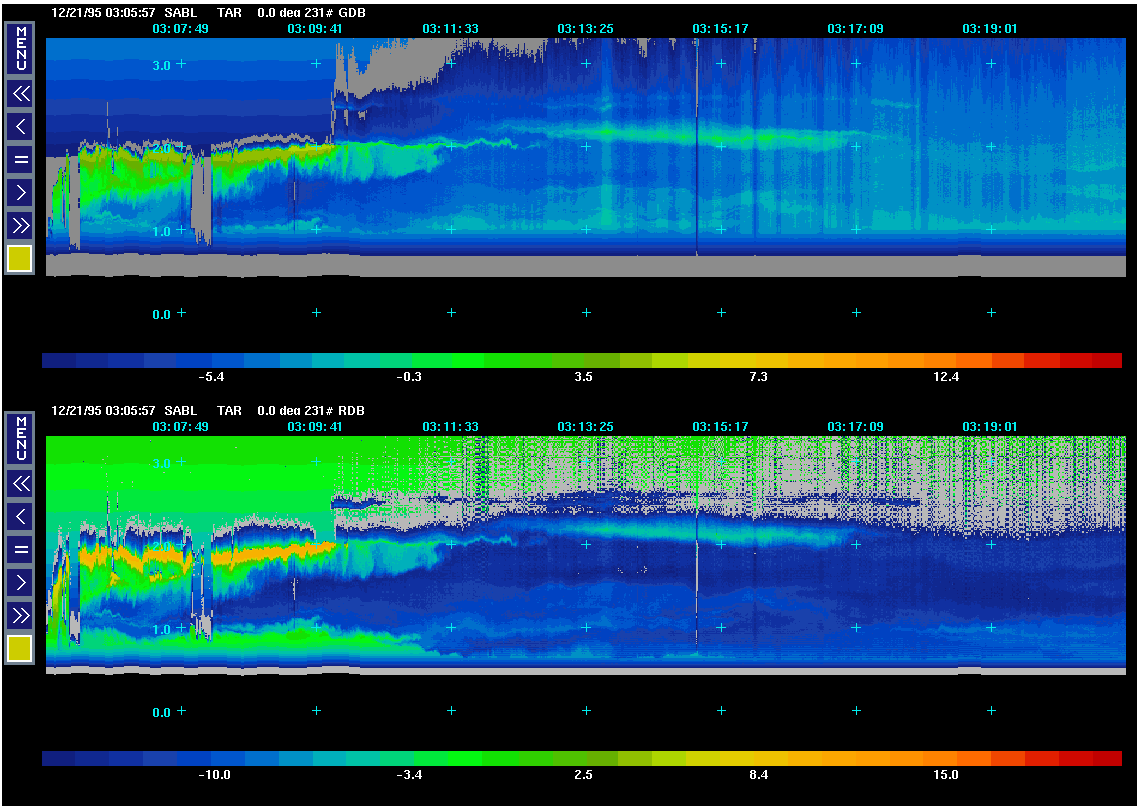Viewport: 1141px width, 810px height.
Task: Select the 03:17:09 time label in RDB panel
Action: pos(855,426)
